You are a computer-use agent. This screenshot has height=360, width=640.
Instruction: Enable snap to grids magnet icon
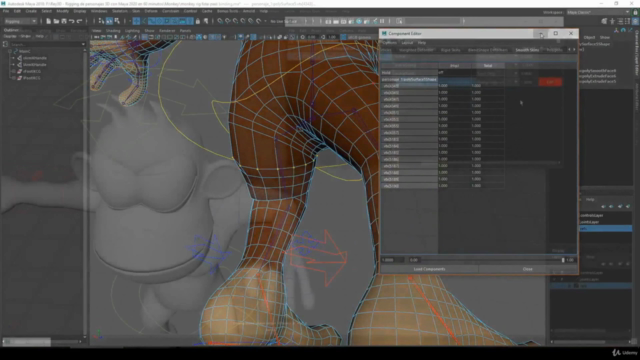click(x=220, y=21)
